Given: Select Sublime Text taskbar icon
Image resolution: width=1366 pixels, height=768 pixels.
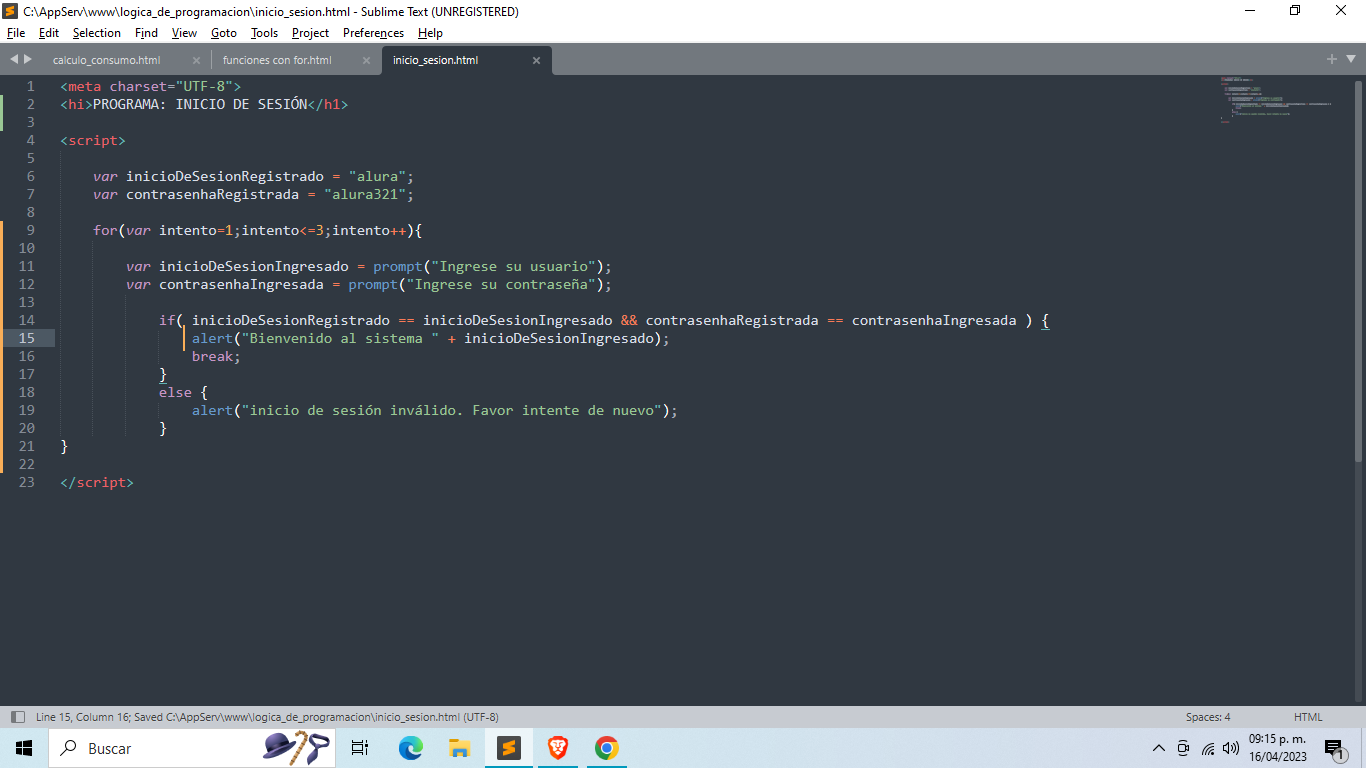Looking at the screenshot, I should [509, 748].
